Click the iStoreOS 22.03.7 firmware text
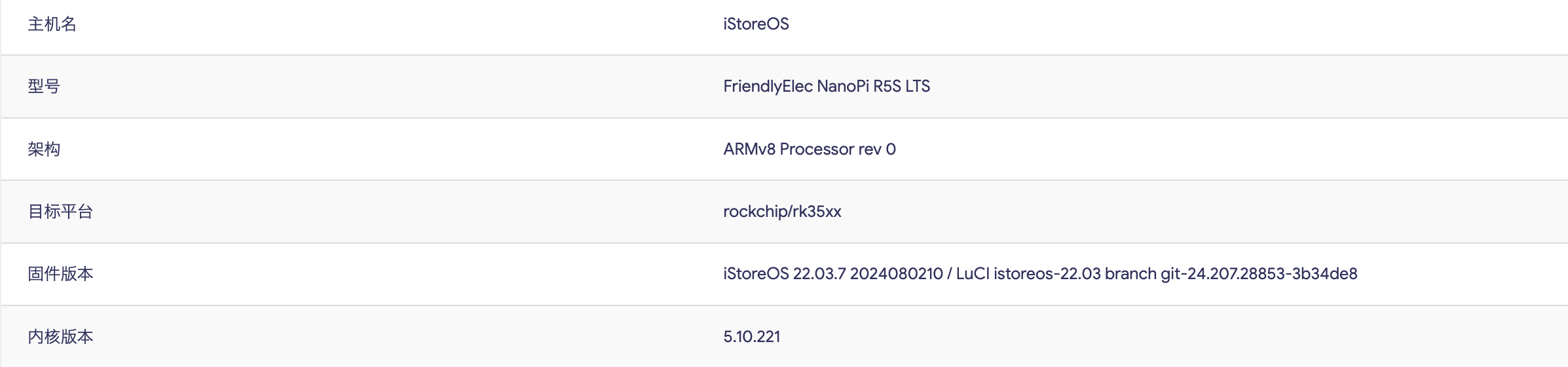Screen dimensions: 1568x367 click(784, 274)
